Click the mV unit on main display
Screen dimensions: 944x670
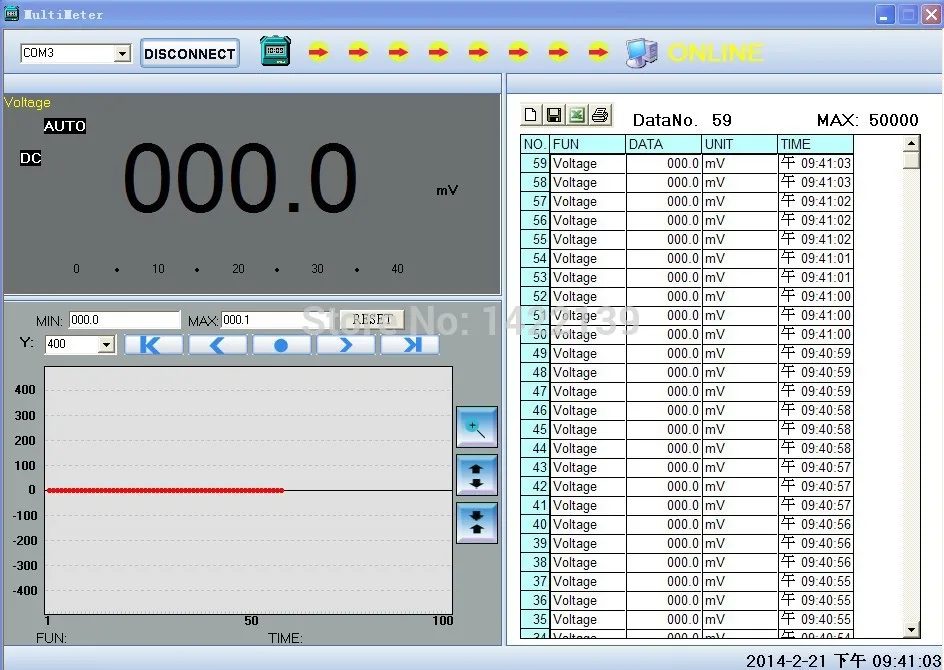(x=447, y=190)
